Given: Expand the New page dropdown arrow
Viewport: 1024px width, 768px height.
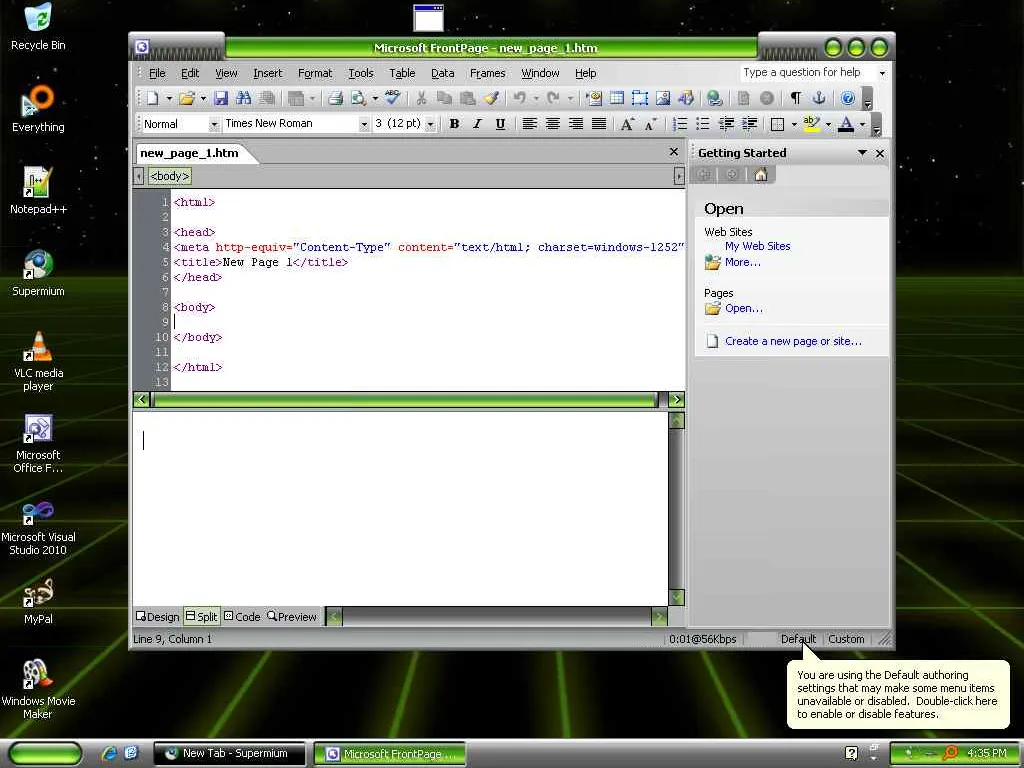Looking at the screenshot, I should pyautogui.click(x=169, y=99).
